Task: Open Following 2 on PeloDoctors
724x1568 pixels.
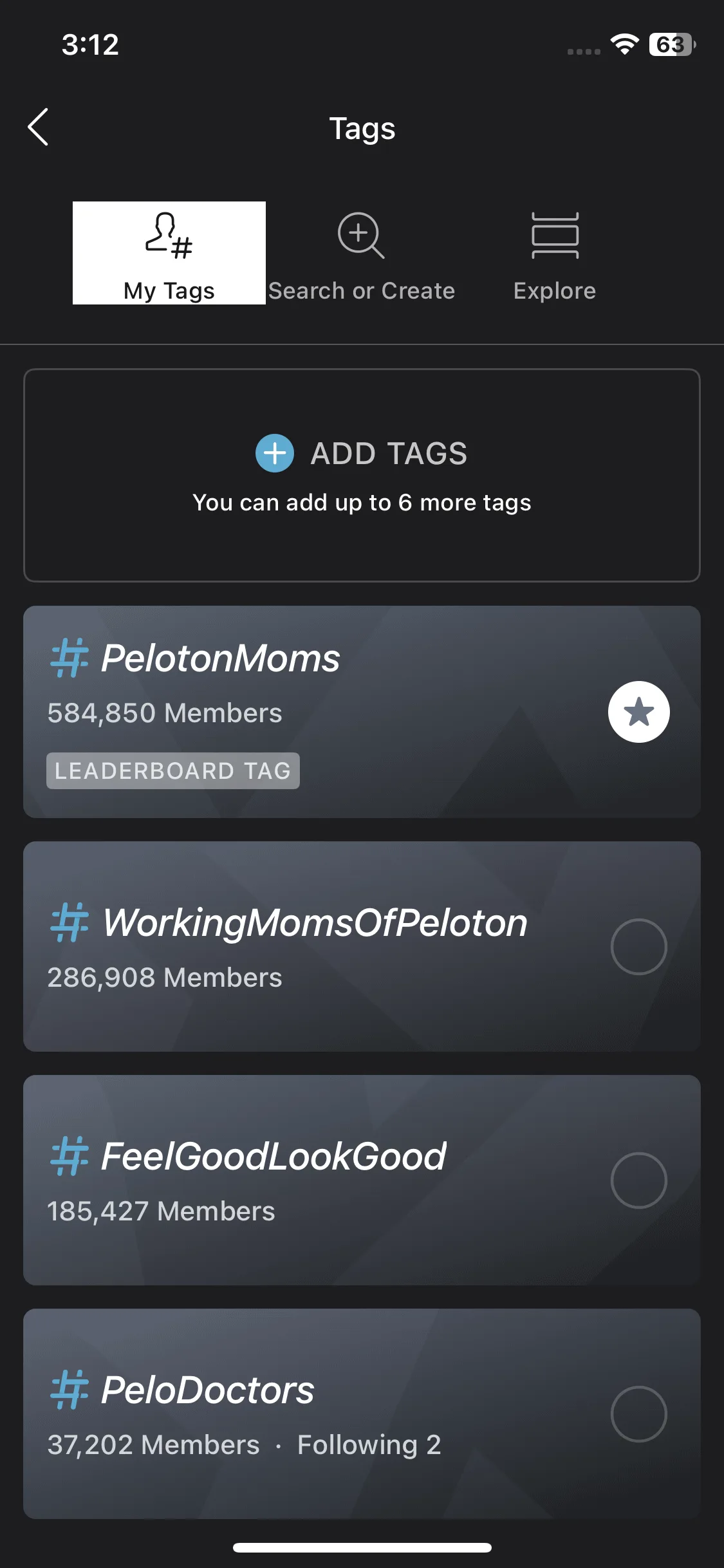Action: 369,1445
